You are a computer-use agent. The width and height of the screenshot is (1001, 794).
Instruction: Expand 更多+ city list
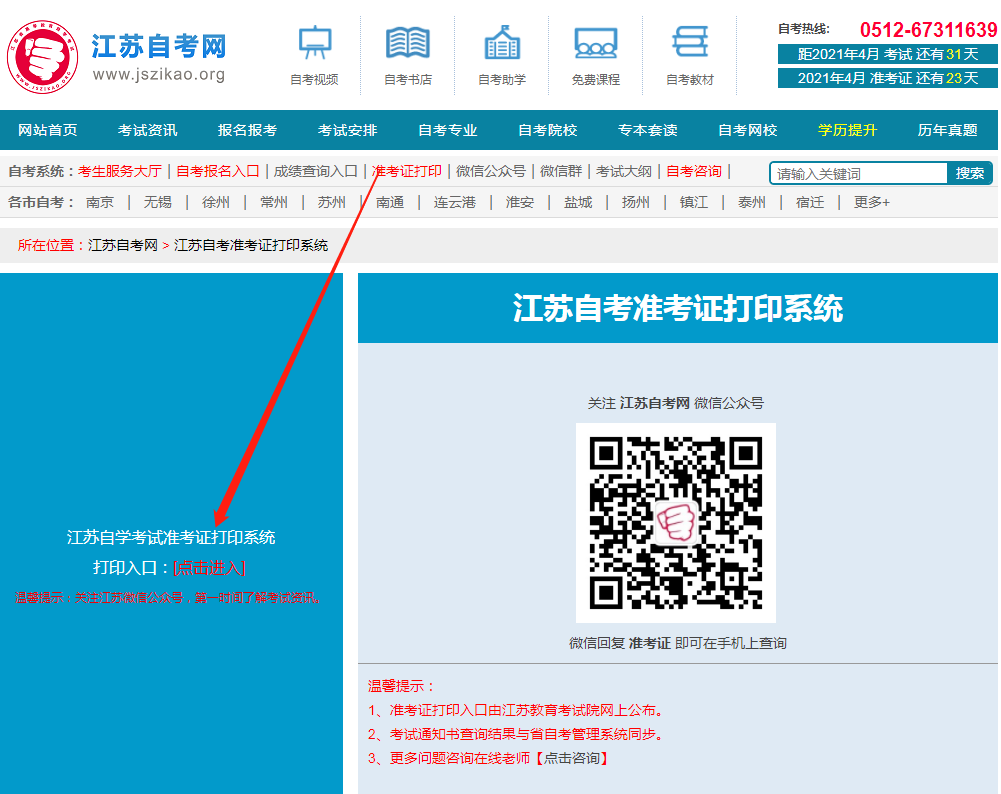point(872,202)
